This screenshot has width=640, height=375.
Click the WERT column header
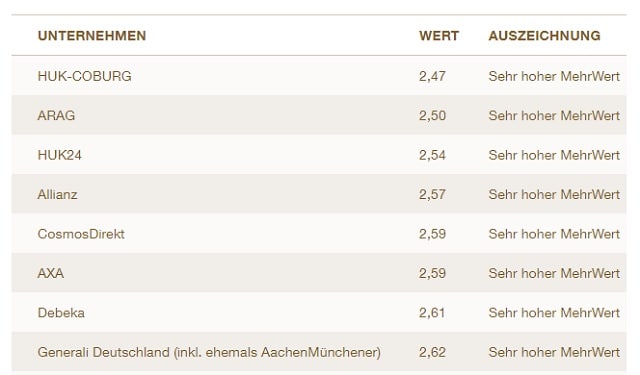(x=439, y=36)
